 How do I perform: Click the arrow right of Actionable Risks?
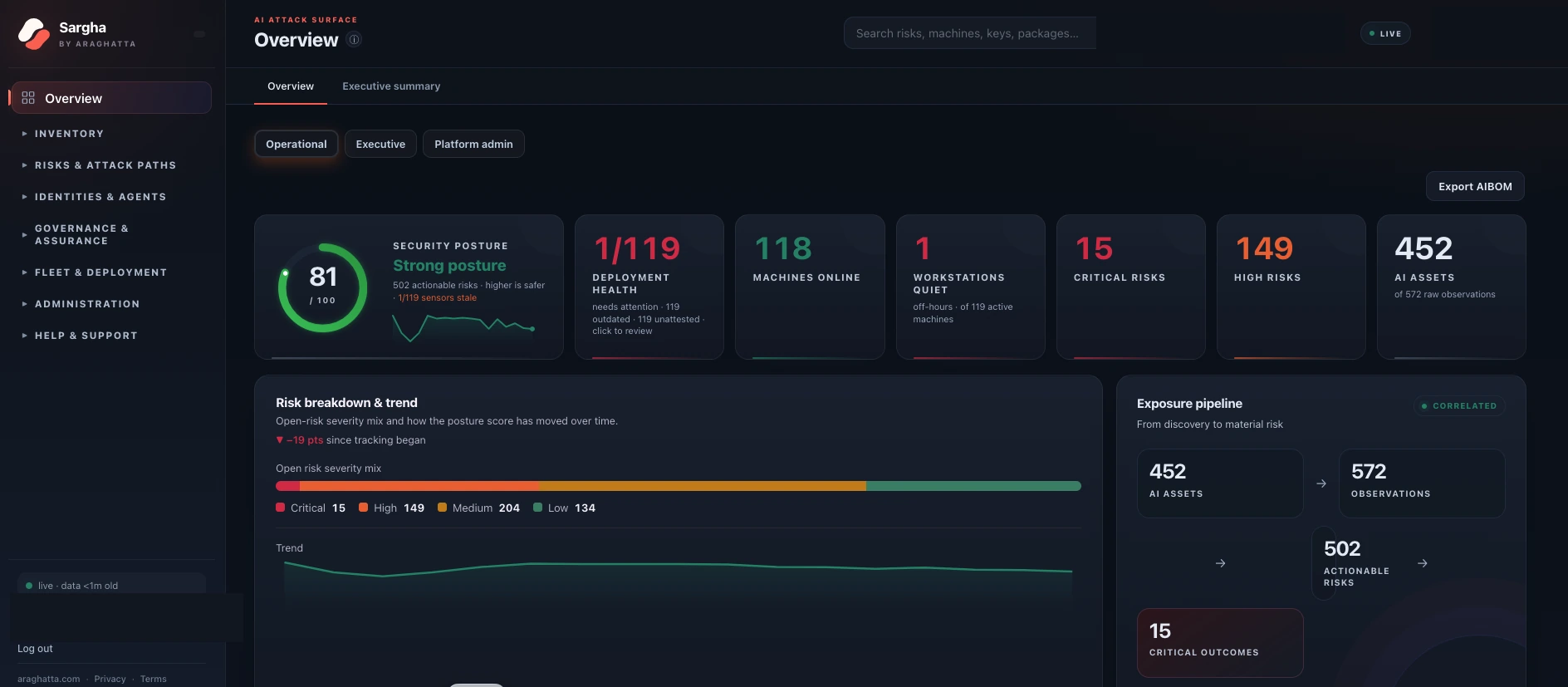click(1423, 563)
